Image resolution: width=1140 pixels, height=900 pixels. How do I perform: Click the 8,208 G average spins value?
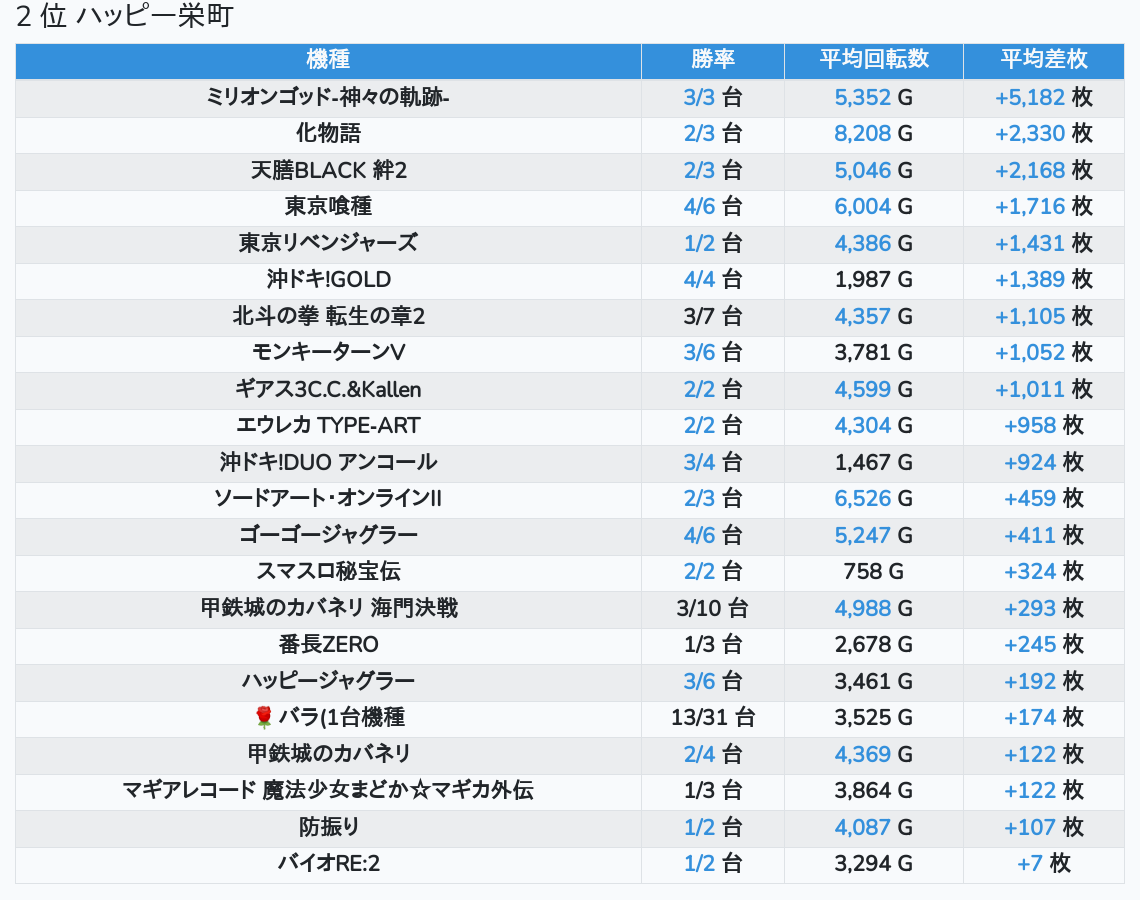coord(873,134)
